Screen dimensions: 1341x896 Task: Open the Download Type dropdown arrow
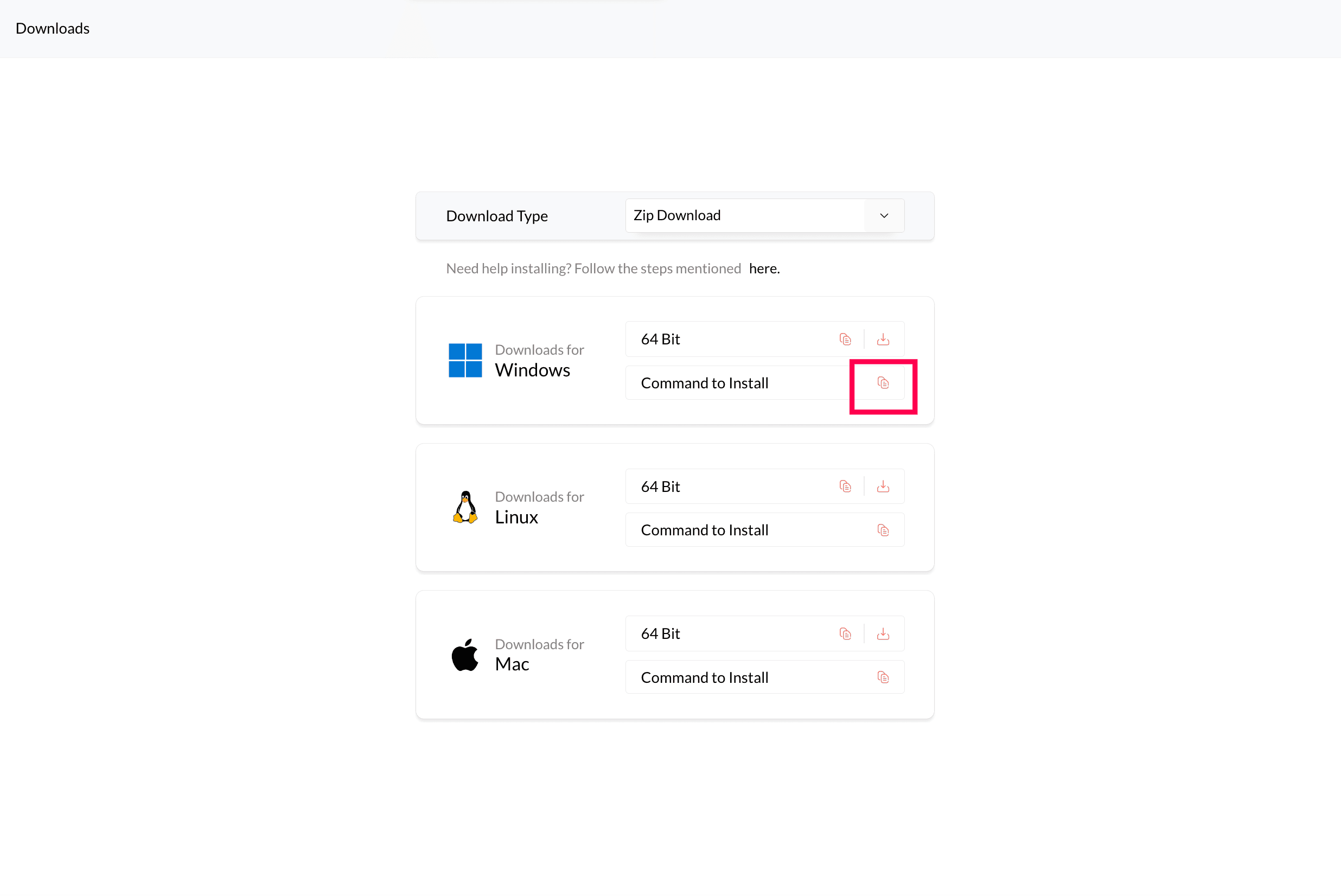pos(884,215)
